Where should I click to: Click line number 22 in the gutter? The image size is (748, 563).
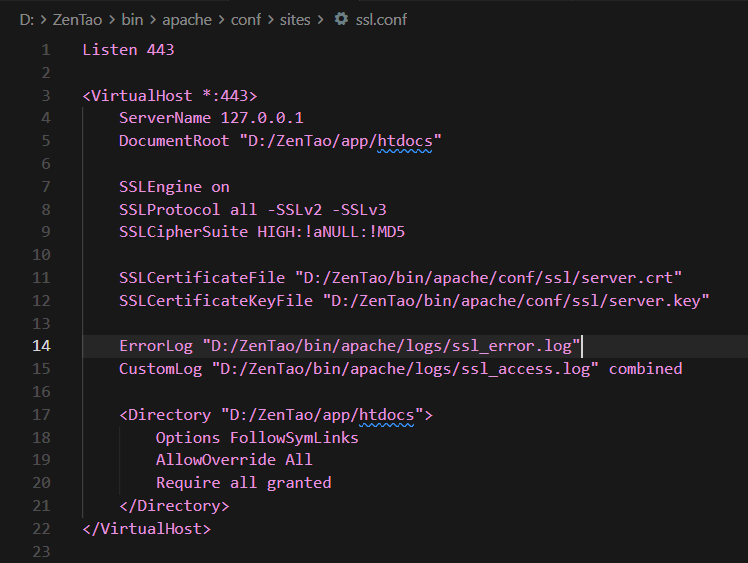41,528
